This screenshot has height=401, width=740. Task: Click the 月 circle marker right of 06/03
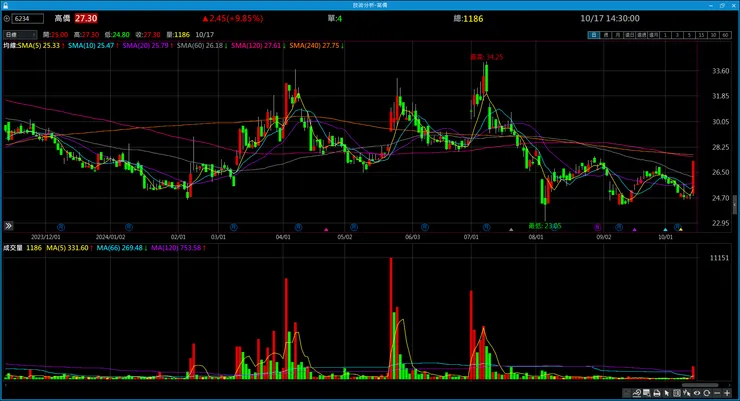424,227
